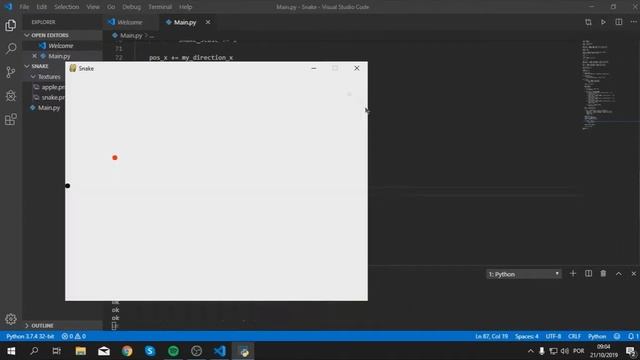Open the Manage gear menu

[x=11, y=319]
